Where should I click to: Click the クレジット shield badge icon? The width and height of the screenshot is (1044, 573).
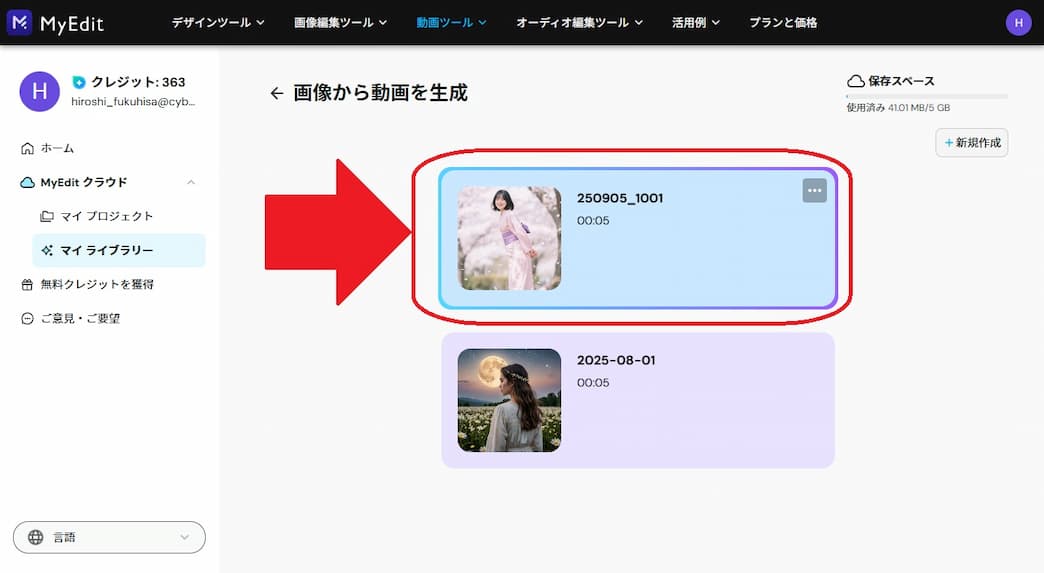[79, 82]
